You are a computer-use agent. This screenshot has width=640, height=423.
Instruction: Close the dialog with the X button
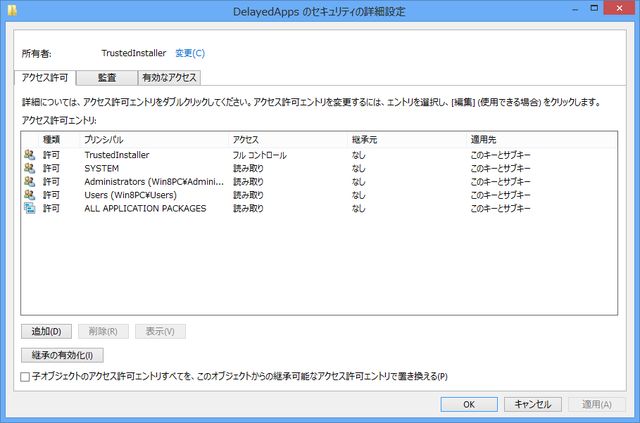coord(620,8)
